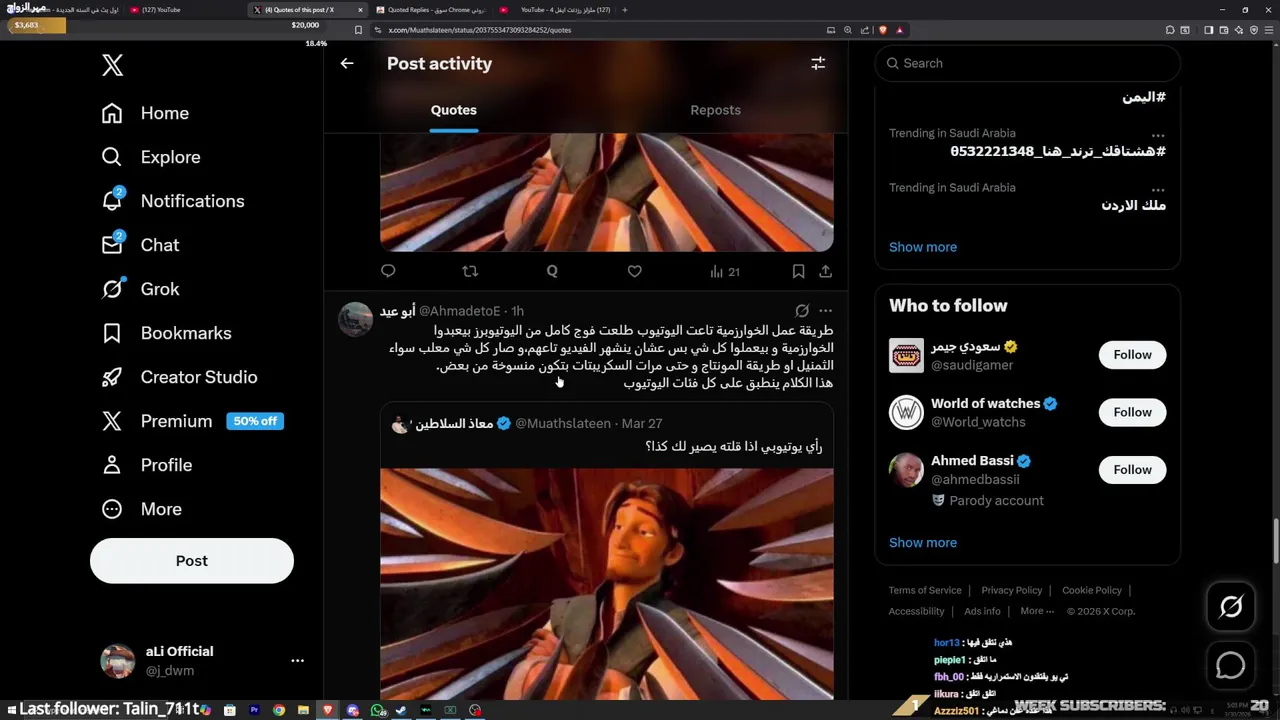This screenshot has width=1280, height=720.
Task: Open Bookmarks page
Action: click(166, 333)
